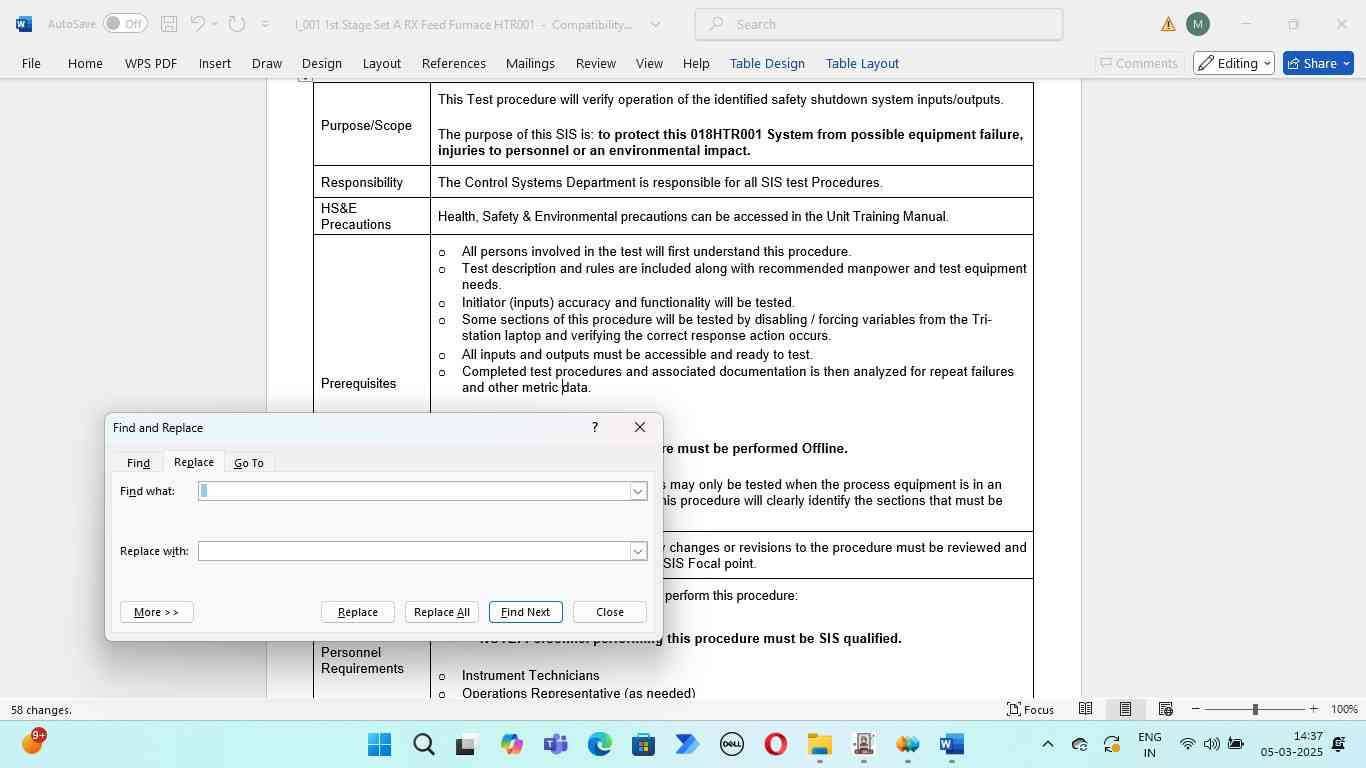The width and height of the screenshot is (1366, 768).
Task: Open Task View in taskbar
Action: (x=467, y=745)
